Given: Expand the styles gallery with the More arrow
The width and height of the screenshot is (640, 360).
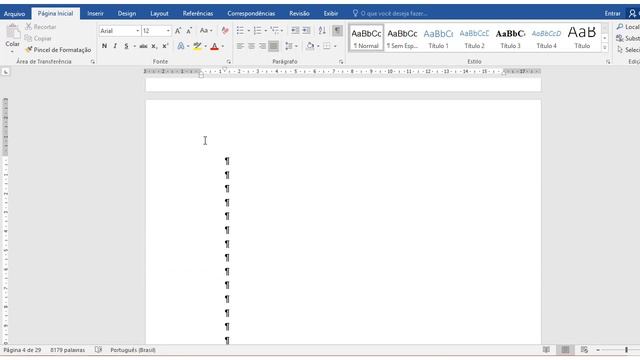Looking at the screenshot, I should tap(605, 48).
